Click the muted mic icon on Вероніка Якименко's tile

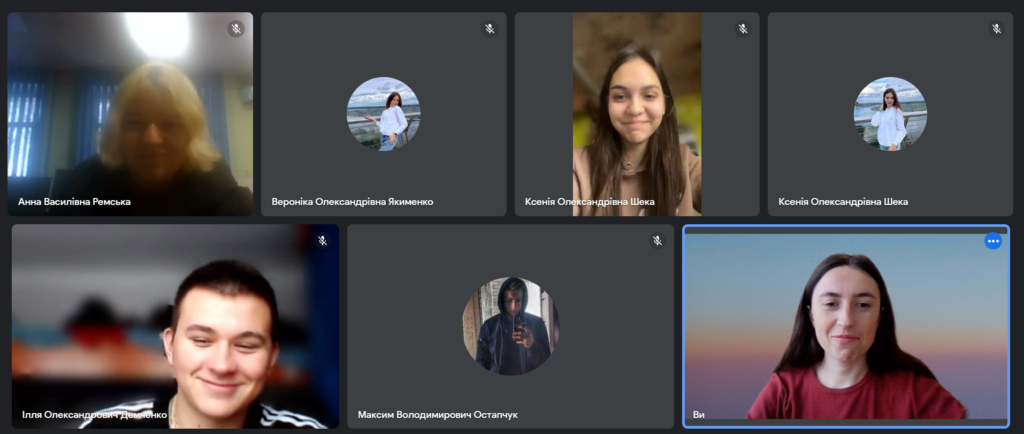pyautogui.click(x=489, y=29)
